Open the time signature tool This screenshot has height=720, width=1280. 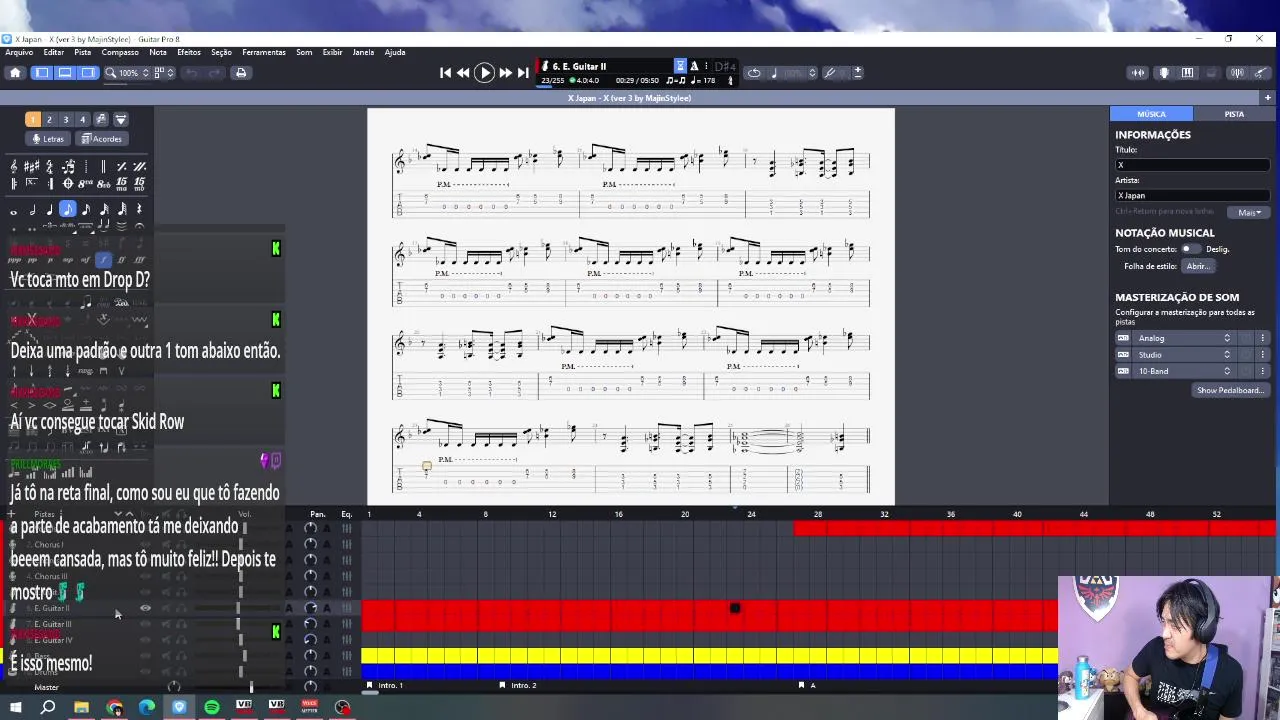click(49, 166)
